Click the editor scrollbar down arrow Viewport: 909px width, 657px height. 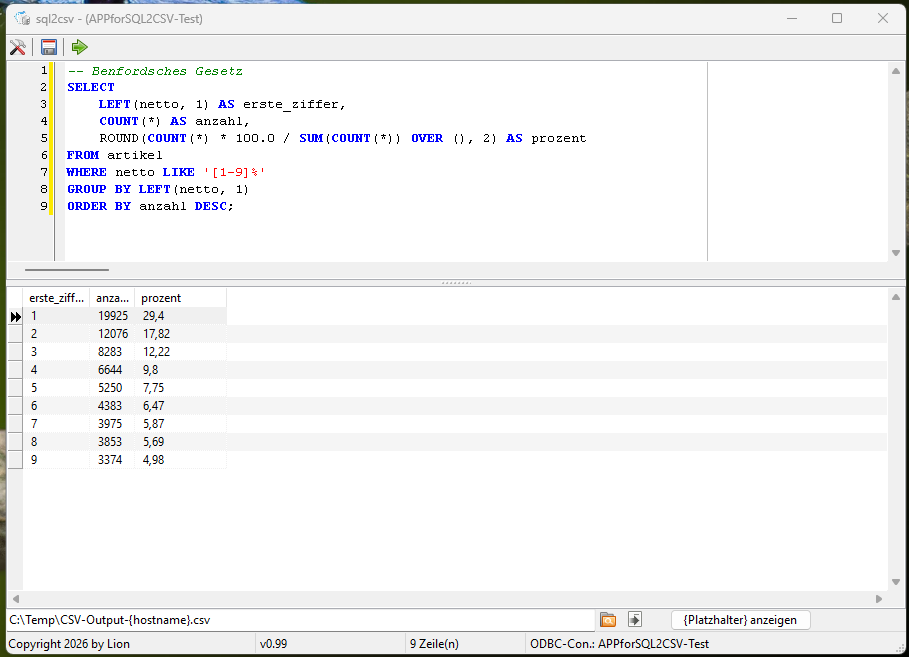896,253
